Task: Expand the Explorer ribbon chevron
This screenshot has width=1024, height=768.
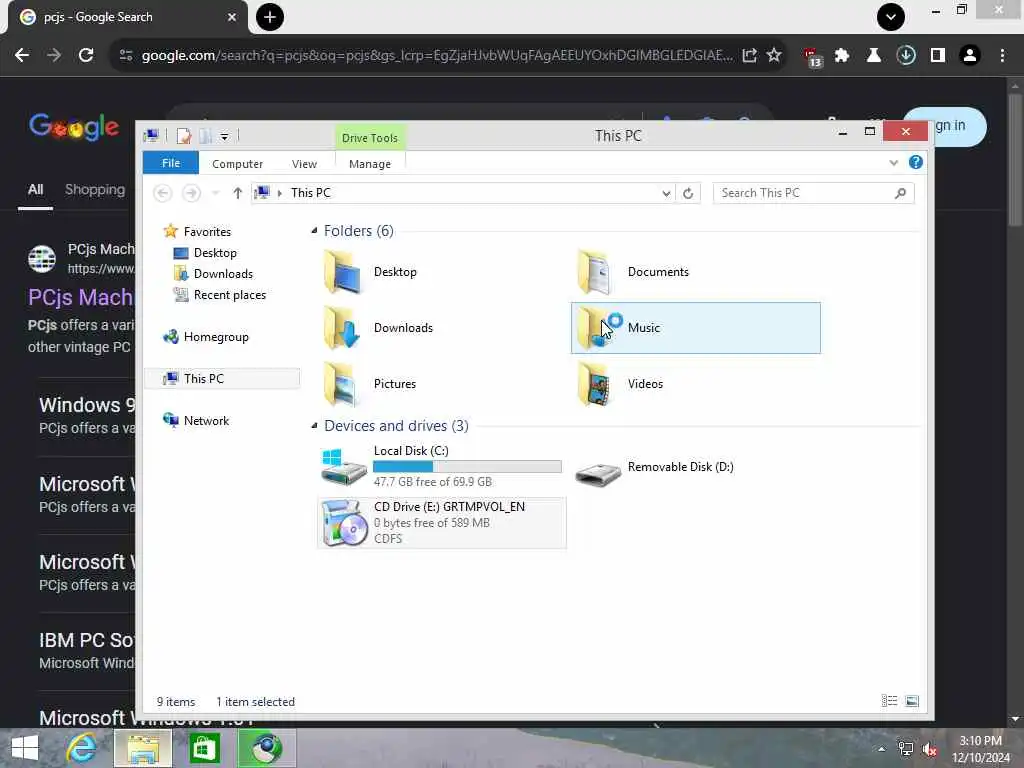Action: (893, 163)
